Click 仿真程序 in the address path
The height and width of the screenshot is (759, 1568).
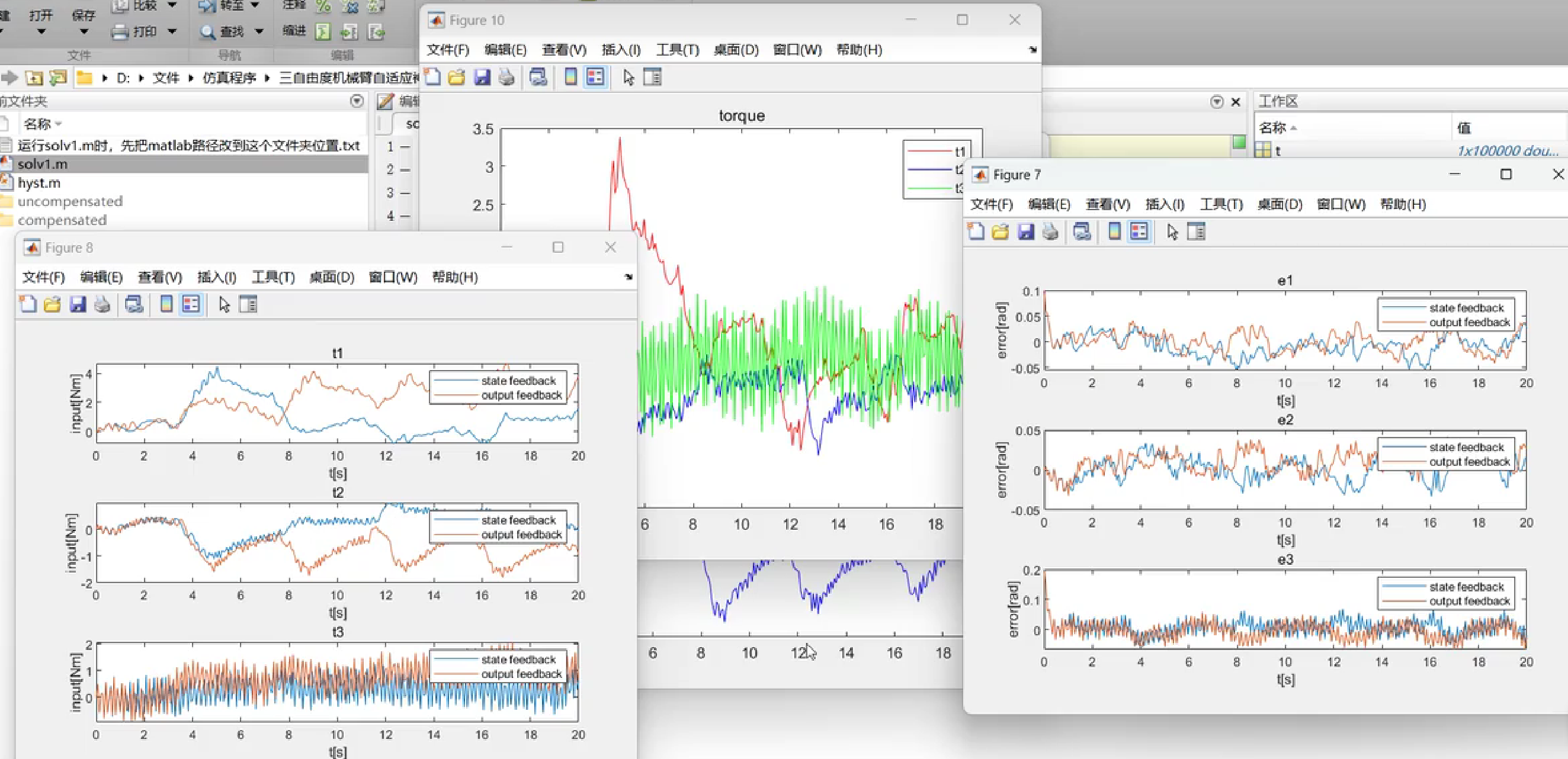(229, 78)
